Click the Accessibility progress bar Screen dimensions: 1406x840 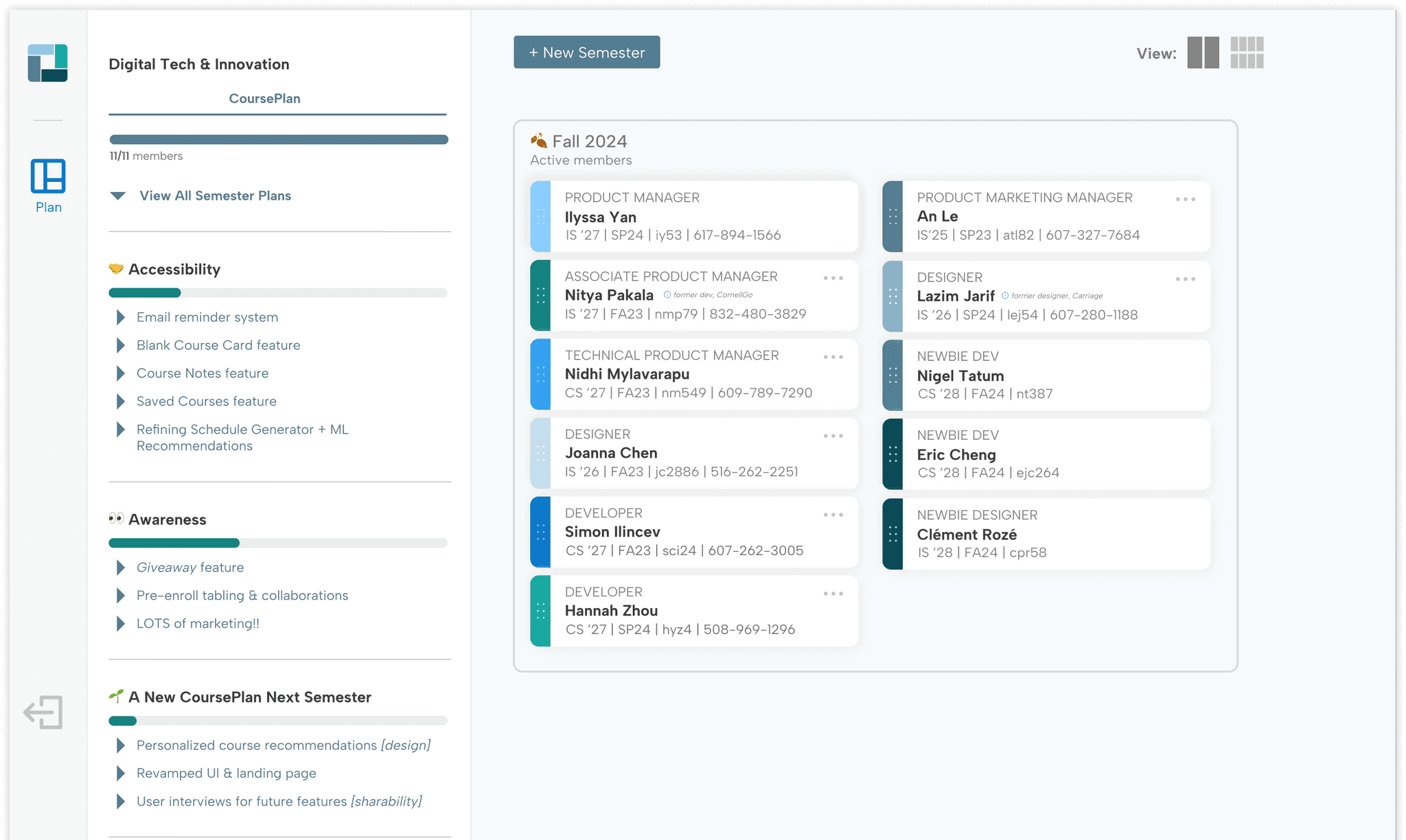point(277,293)
